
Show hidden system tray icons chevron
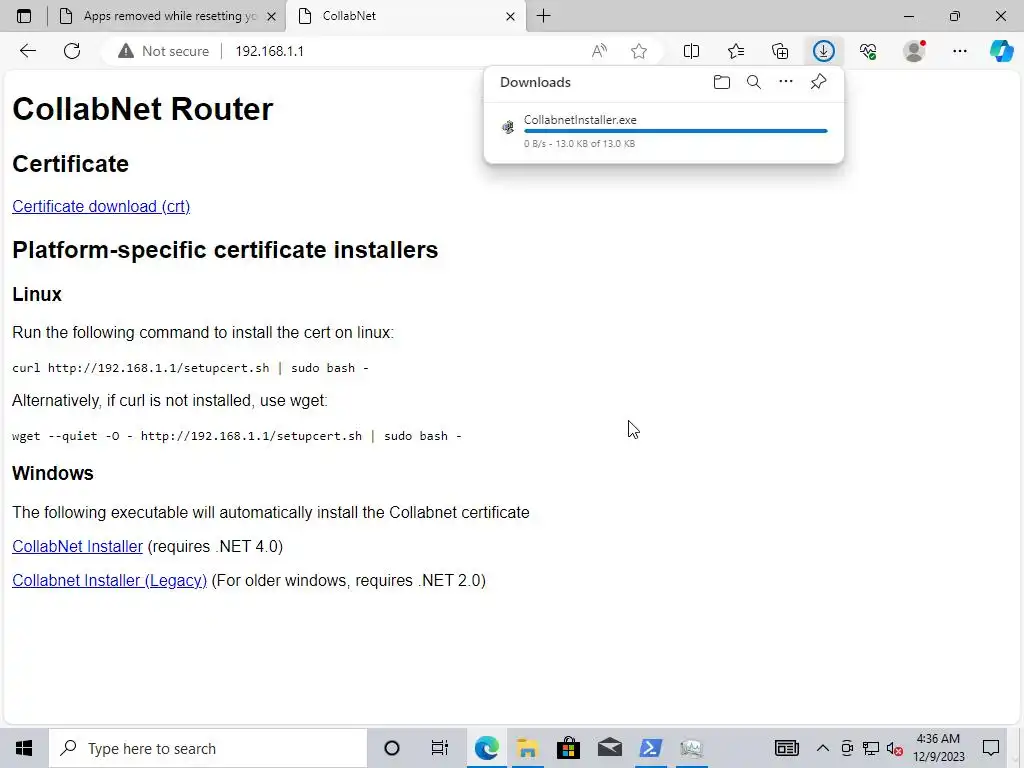[823, 748]
